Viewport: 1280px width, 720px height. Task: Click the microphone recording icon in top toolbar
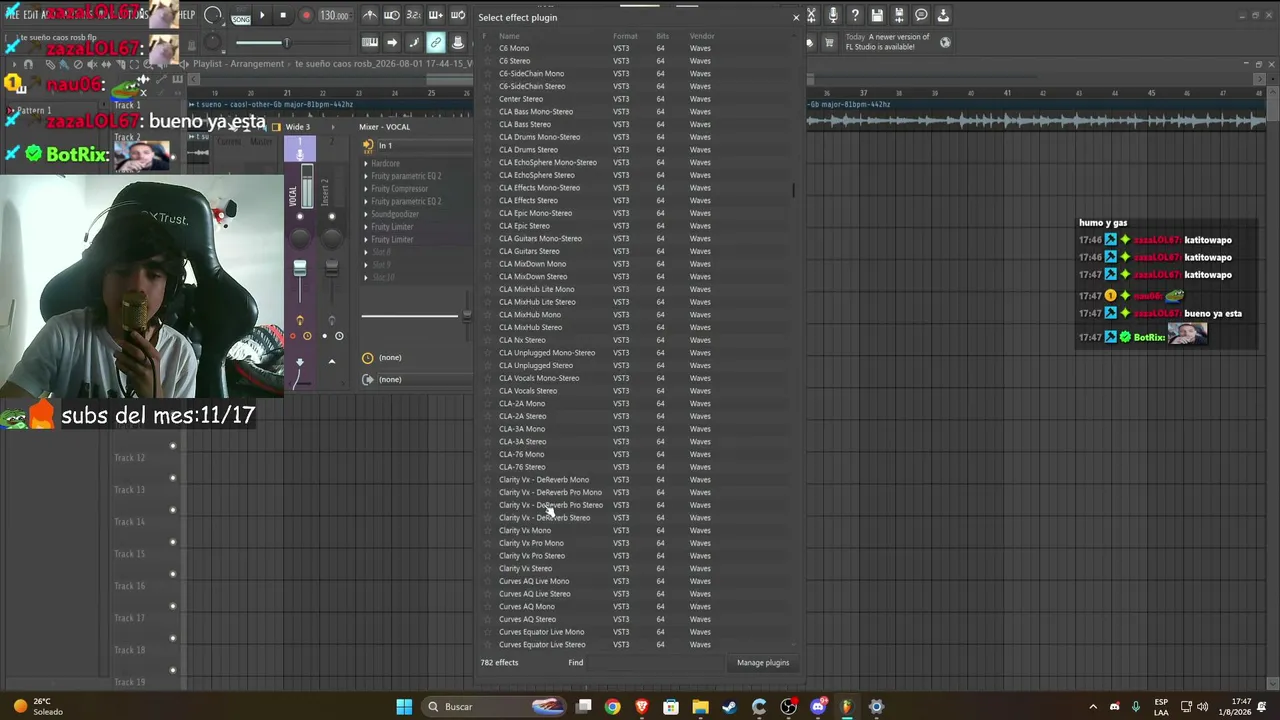point(833,16)
